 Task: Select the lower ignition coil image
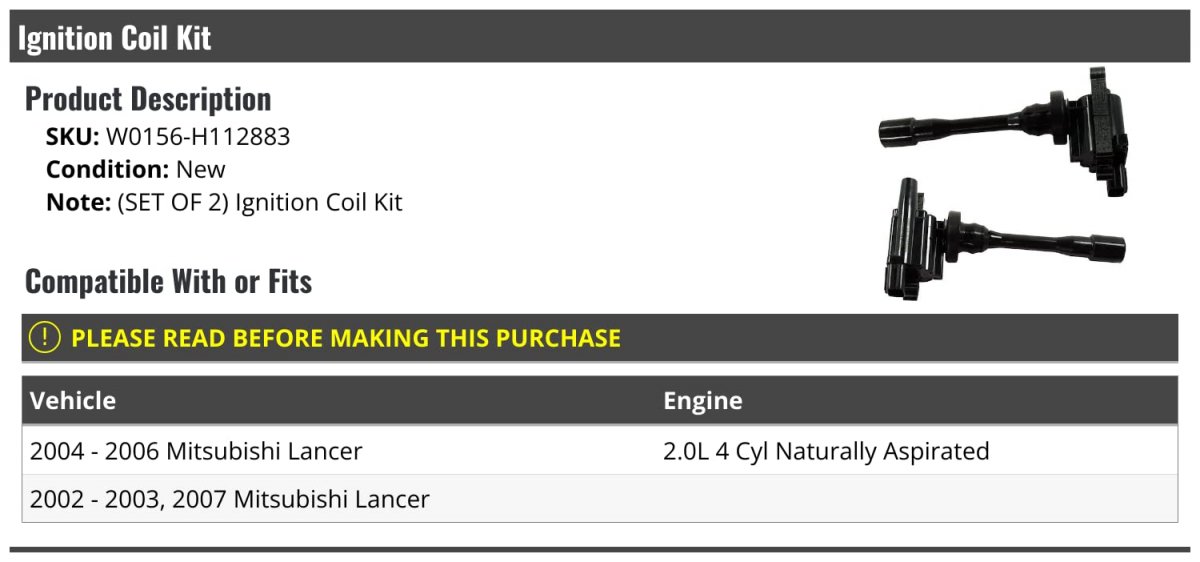coord(1002,240)
